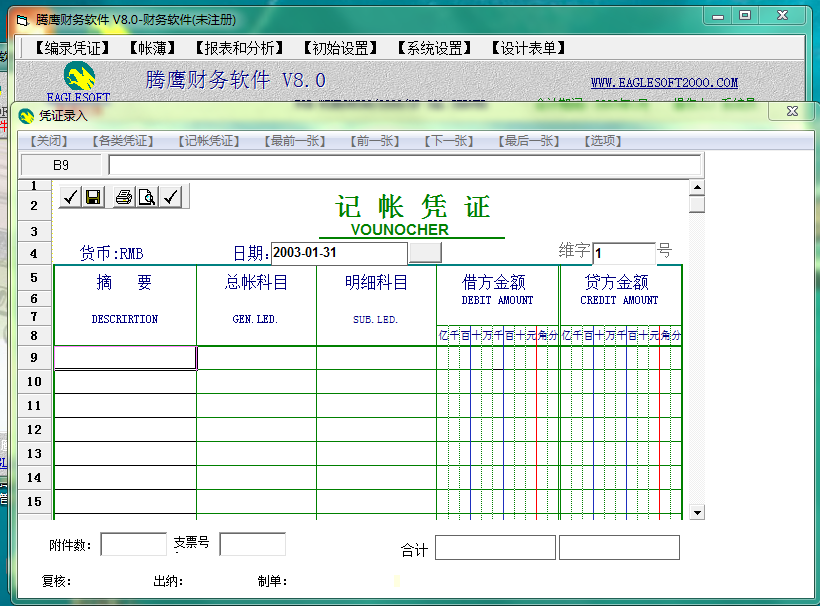This screenshot has width=820, height=606.
Task: Click the cell reference box showing B9
Action: click(61, 165)
